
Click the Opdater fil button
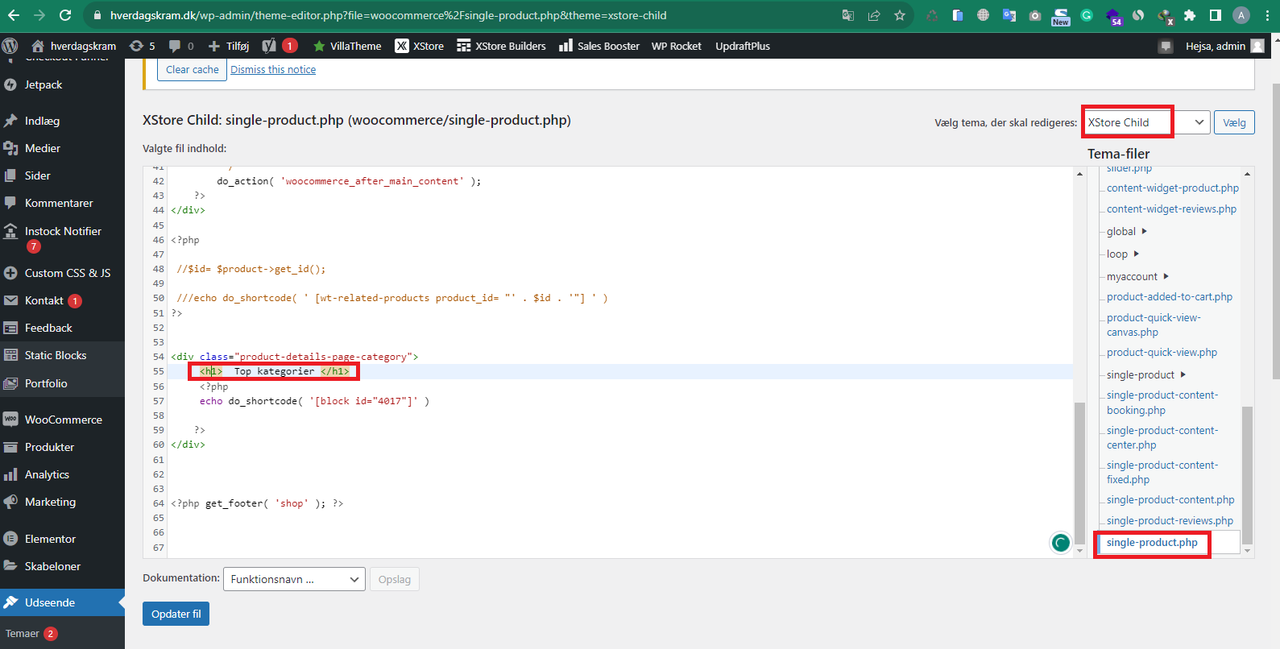(x=176, y=614)
